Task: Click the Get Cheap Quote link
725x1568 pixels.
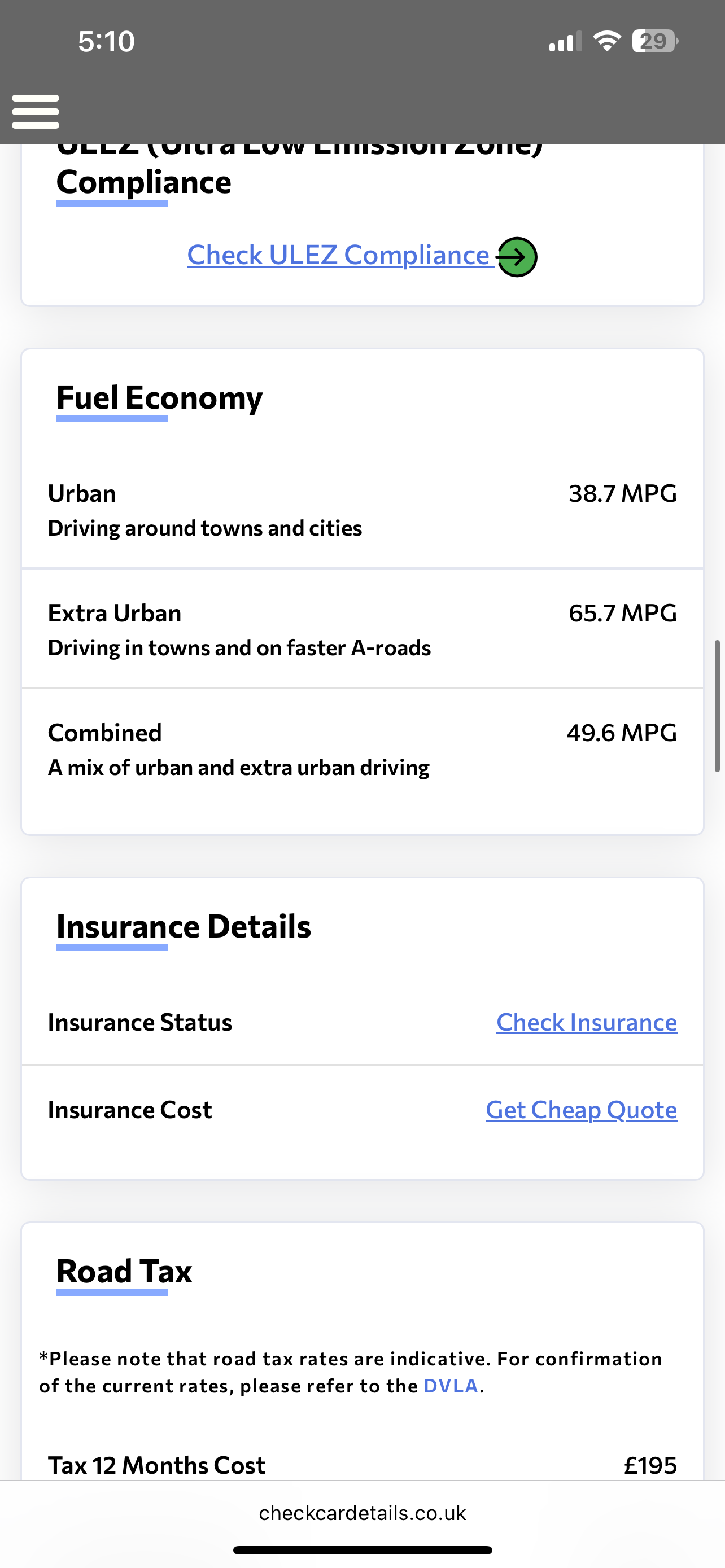Action: click(580, 1110)
